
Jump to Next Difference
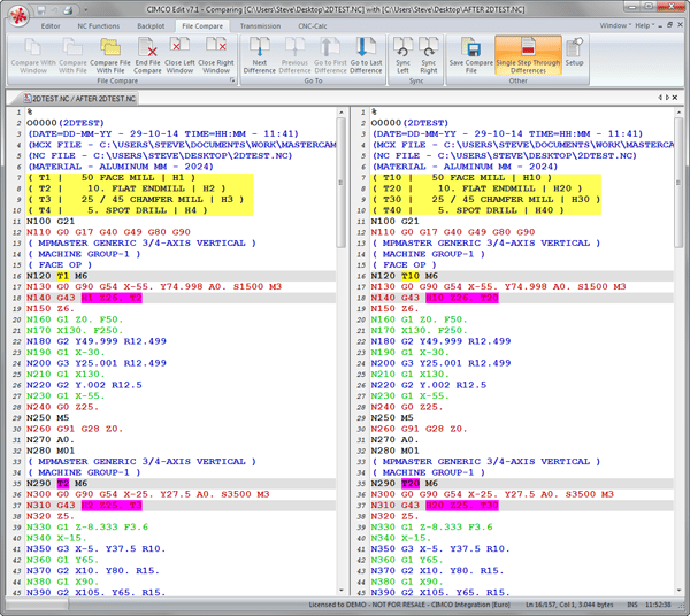pos(260,55)
